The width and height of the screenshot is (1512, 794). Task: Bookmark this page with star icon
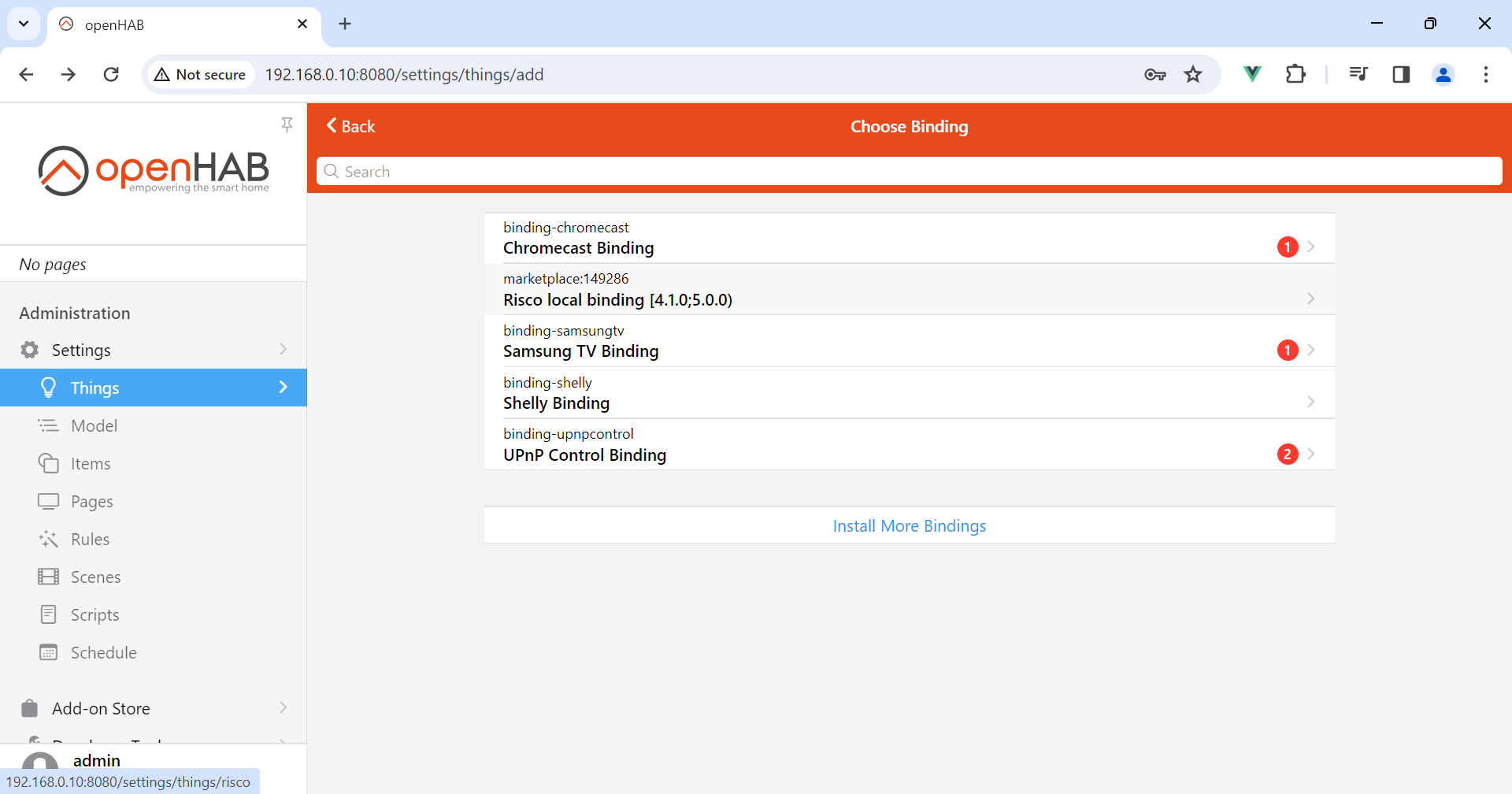point(1193,74)
